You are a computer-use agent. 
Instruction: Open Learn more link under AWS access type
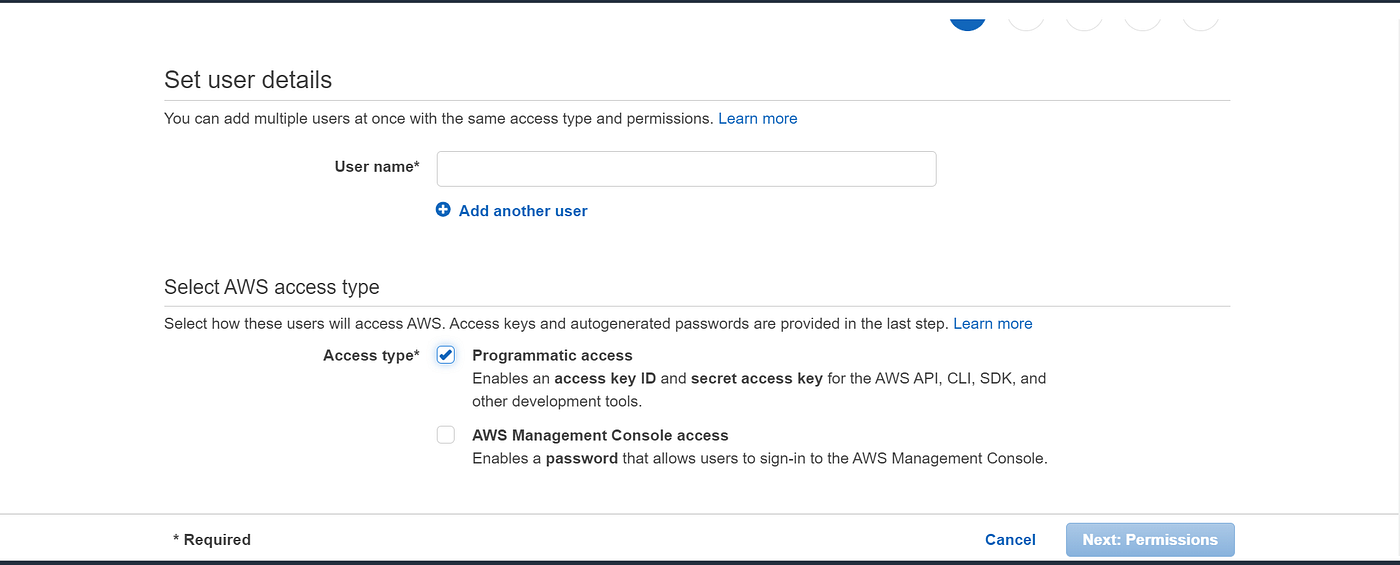(992, 323)
